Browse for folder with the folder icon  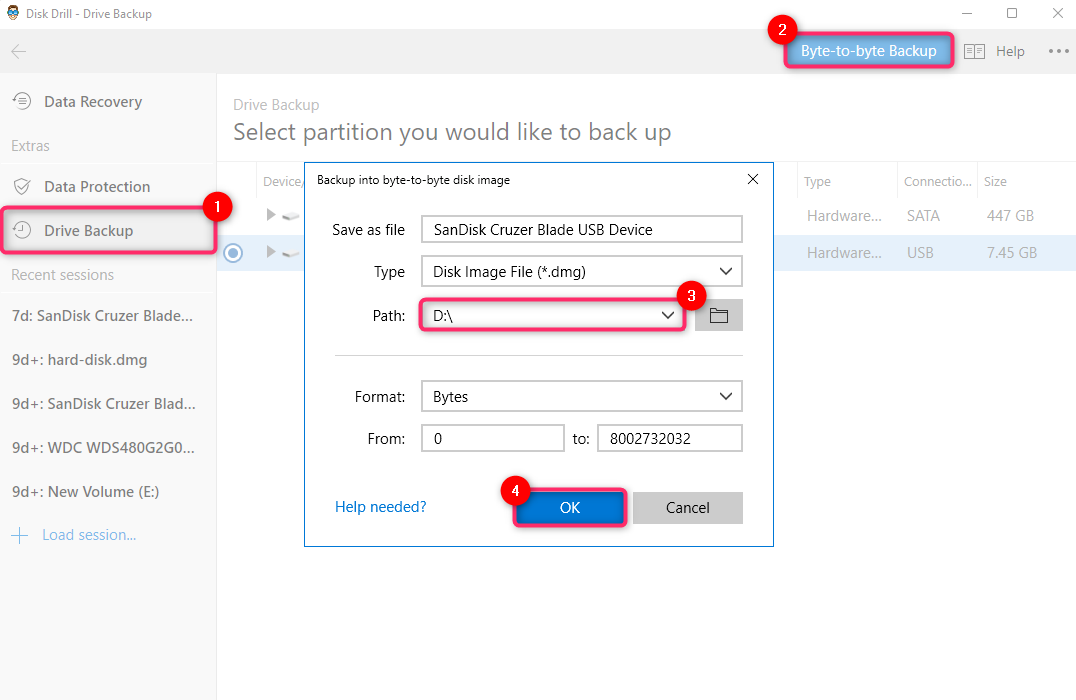click(x=718, y=316)
